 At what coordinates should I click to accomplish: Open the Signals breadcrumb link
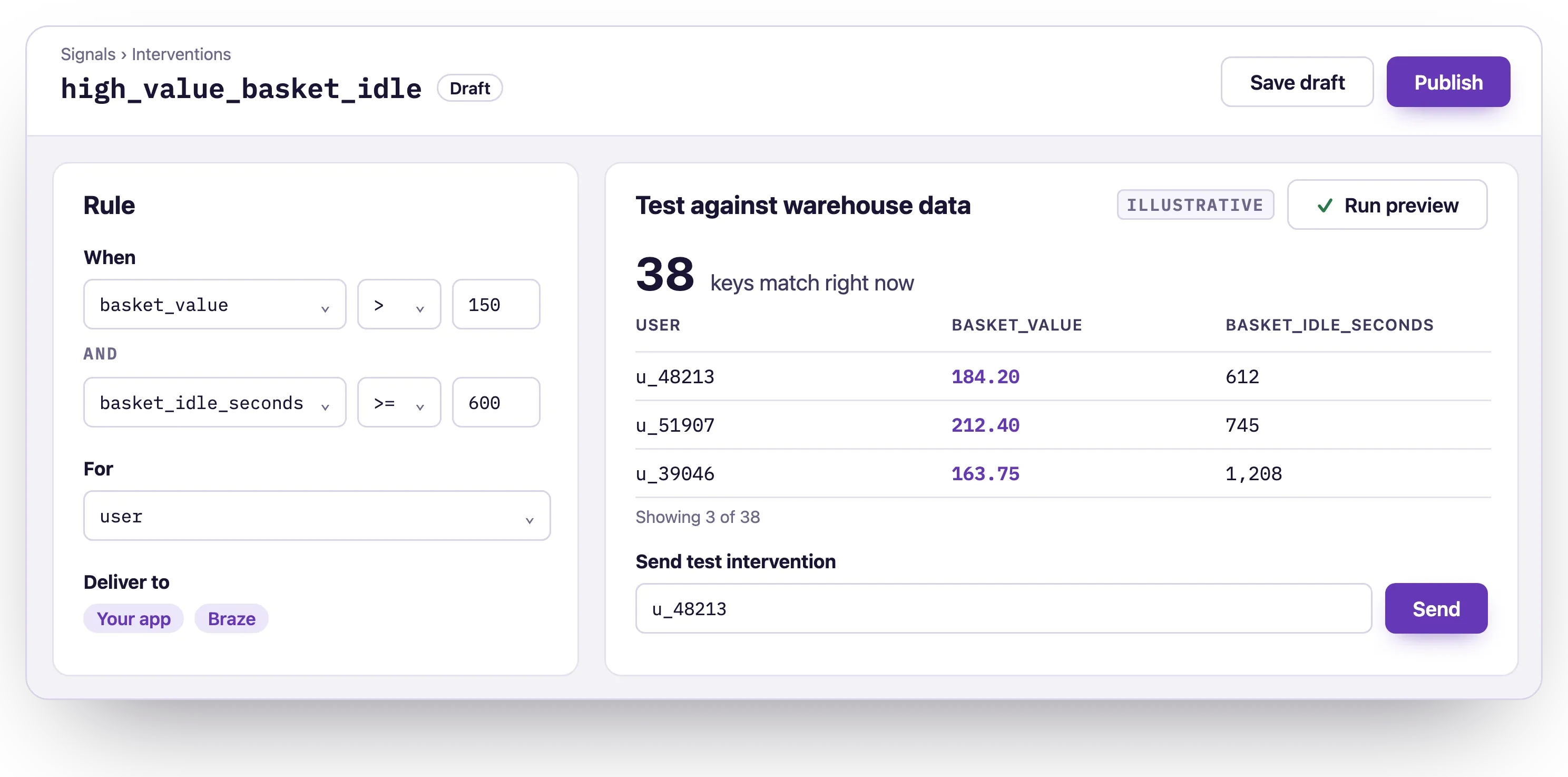pos(89,54)
